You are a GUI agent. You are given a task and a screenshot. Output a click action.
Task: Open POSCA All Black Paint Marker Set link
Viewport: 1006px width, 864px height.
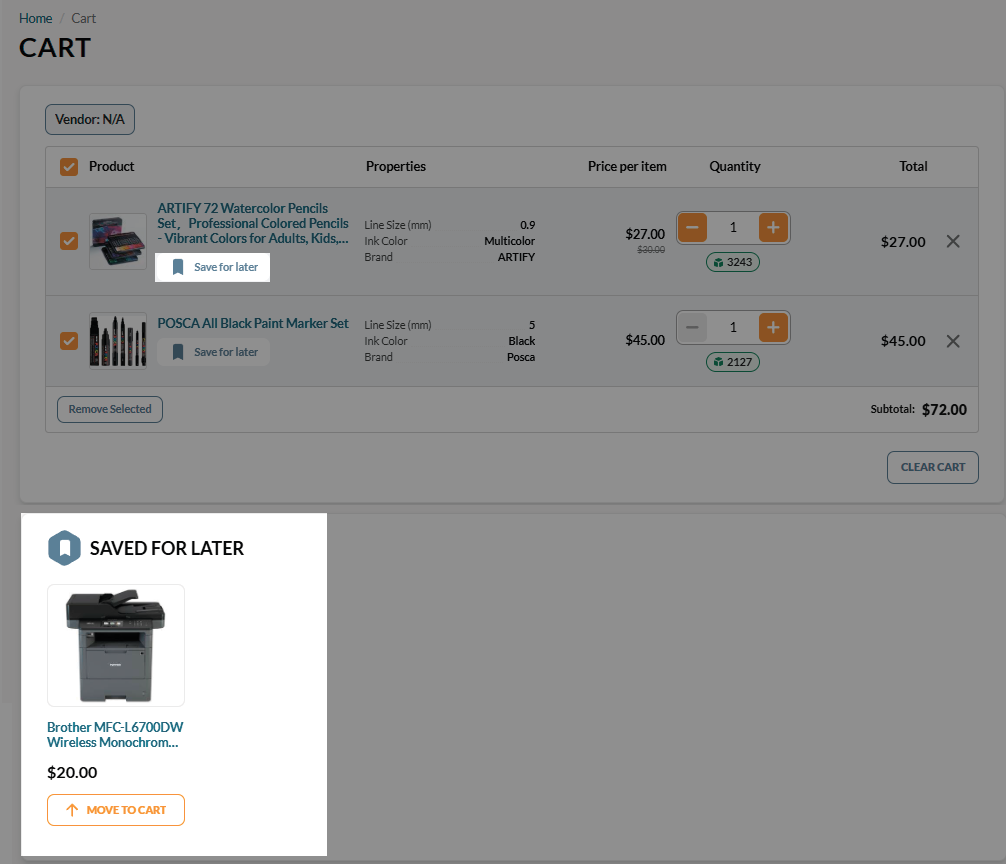click(253, 323)
